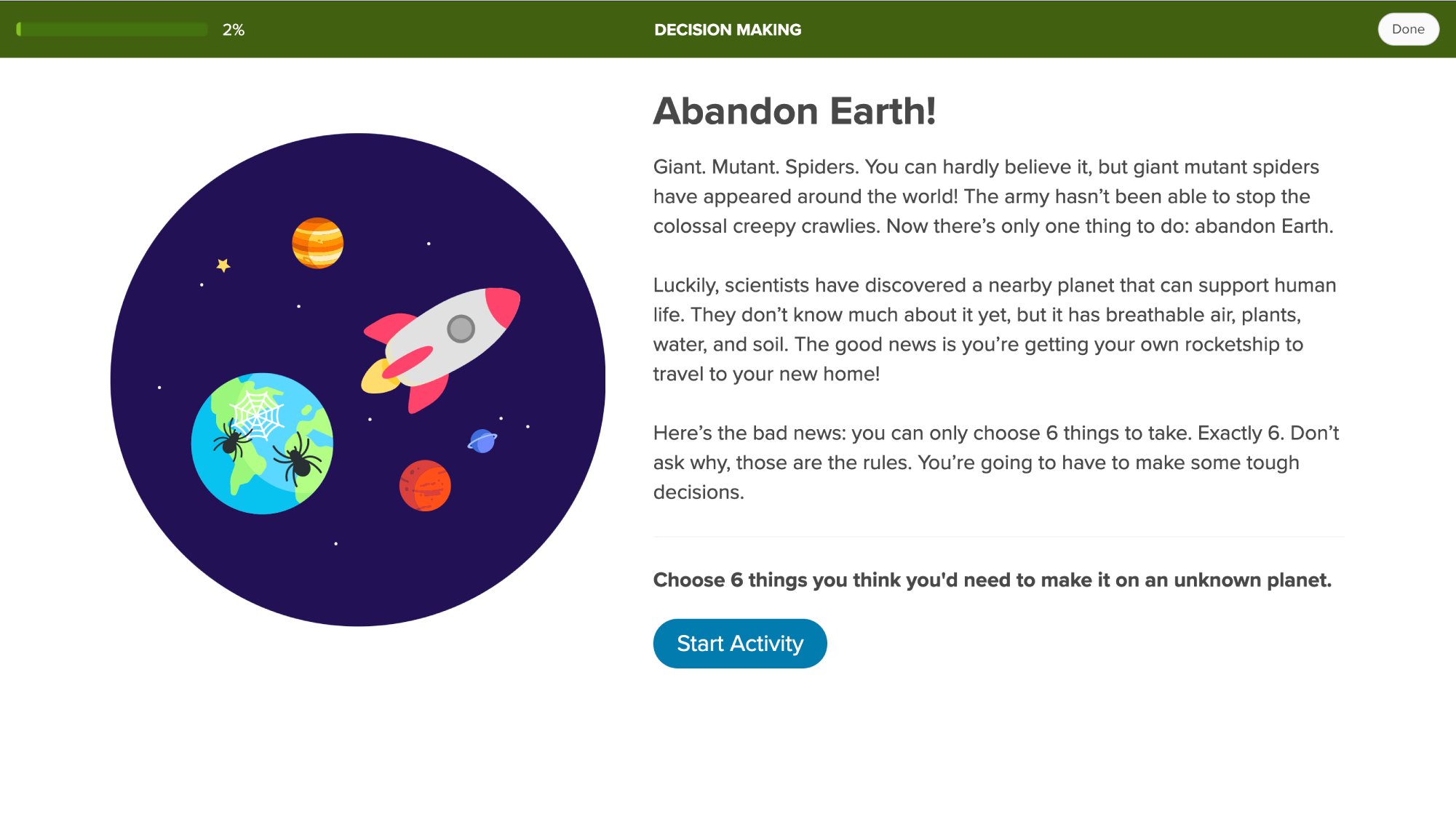Image resolution: width=1456 pixels, height=819 pixels.
Task: Click the yellow star in space
Action: [223, 265]
